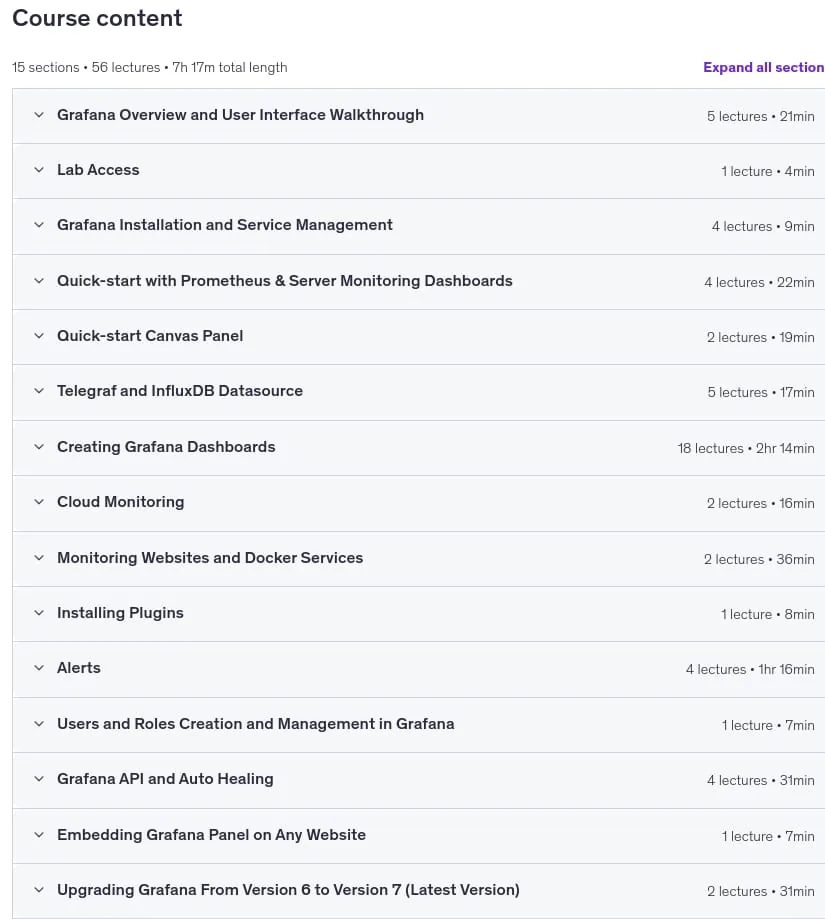Open 'Users and Roles Creation and Management in Grafana'
Image resolution: width=825 pixels, height=919 pixels.
click(255, 724)
